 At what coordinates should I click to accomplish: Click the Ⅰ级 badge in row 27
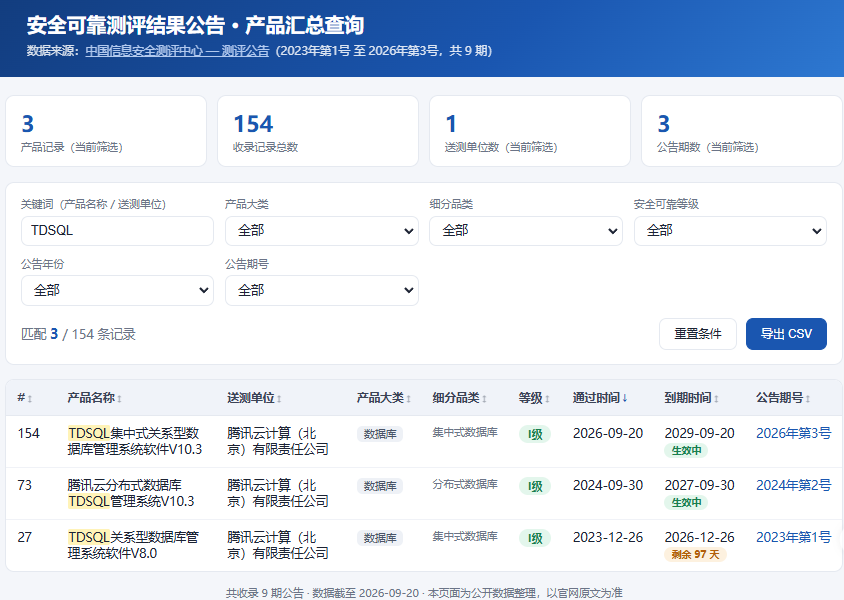[x=534, y=538]
